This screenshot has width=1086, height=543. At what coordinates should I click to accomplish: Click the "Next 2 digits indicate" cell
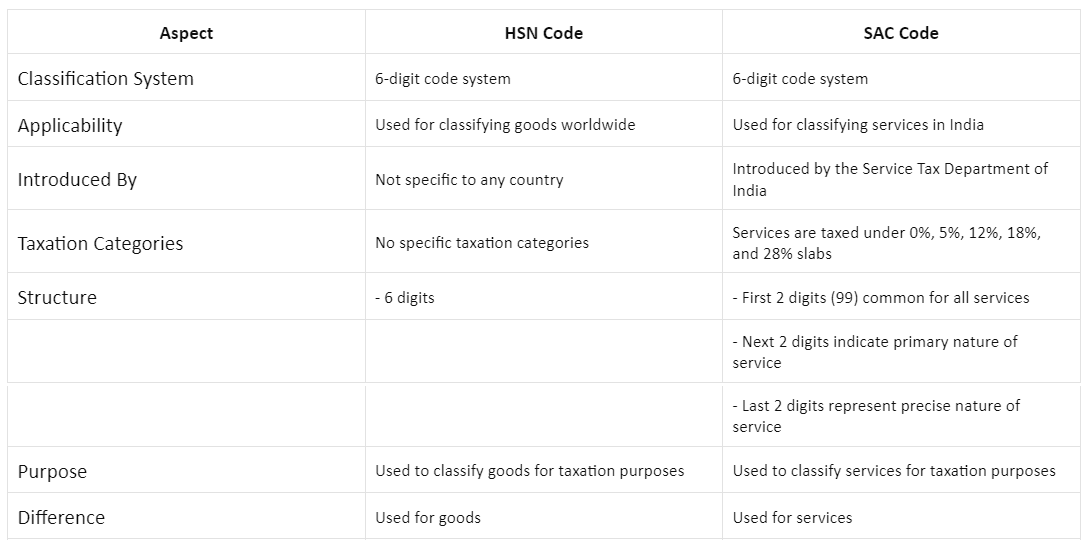click(875, 352)
